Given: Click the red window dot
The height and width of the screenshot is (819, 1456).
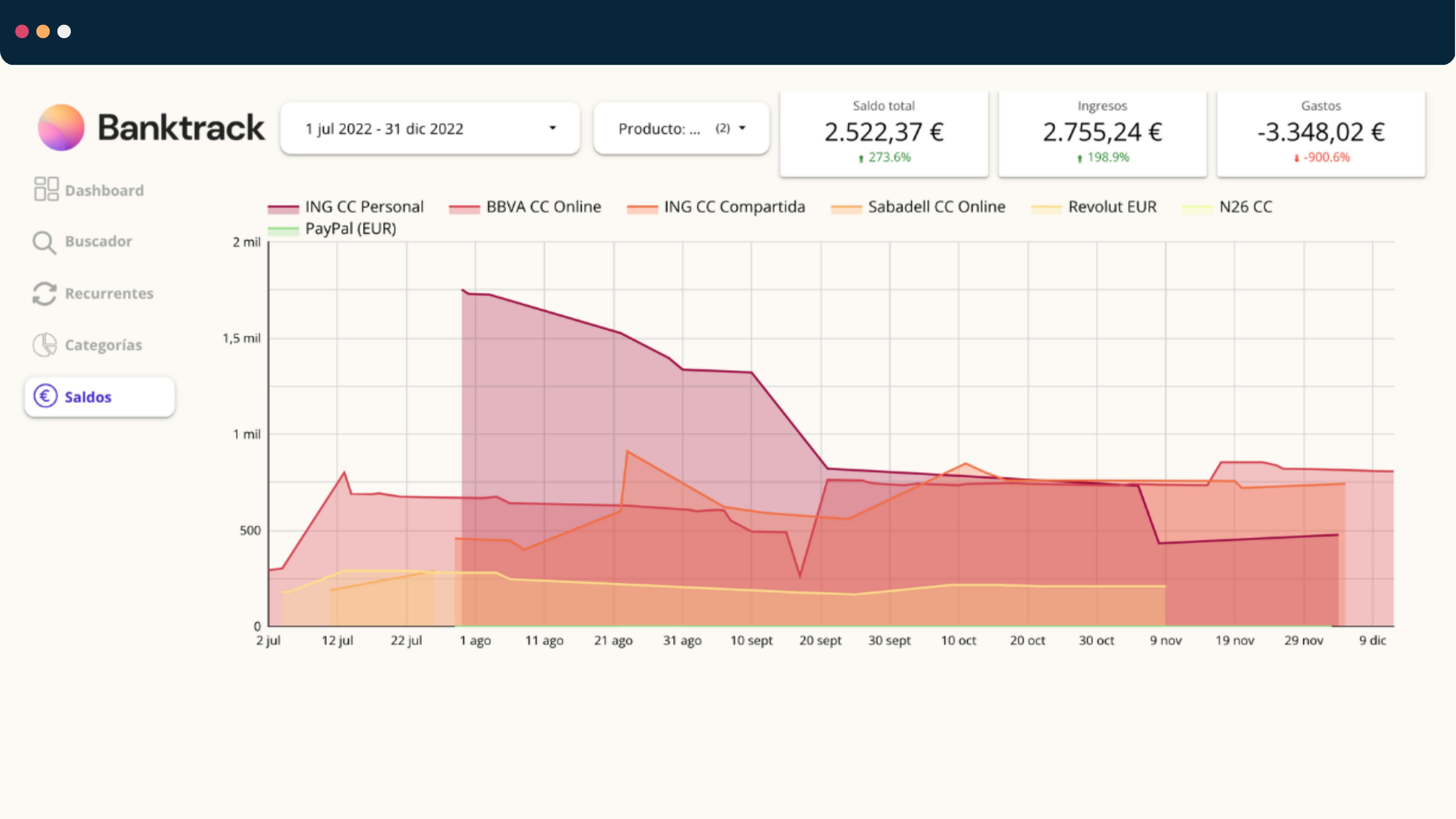Looking at the screenshot, I should 22,31.
